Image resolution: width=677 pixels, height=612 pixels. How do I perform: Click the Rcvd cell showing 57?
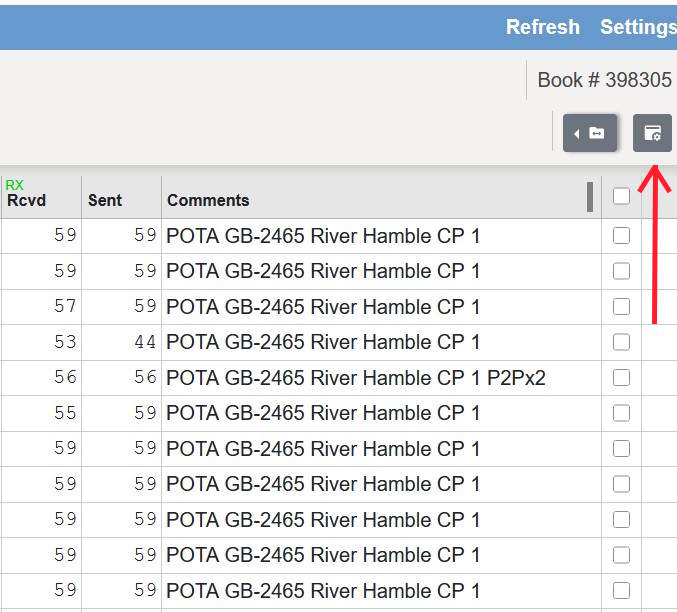(65, 307)
